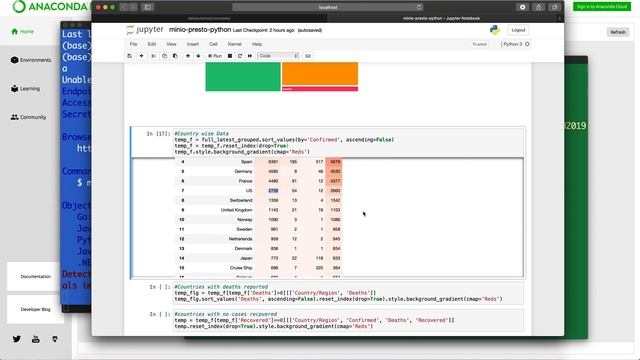Click Refresh in Anaconda Navigator
The image size is (640, 360).
[618, 32]
